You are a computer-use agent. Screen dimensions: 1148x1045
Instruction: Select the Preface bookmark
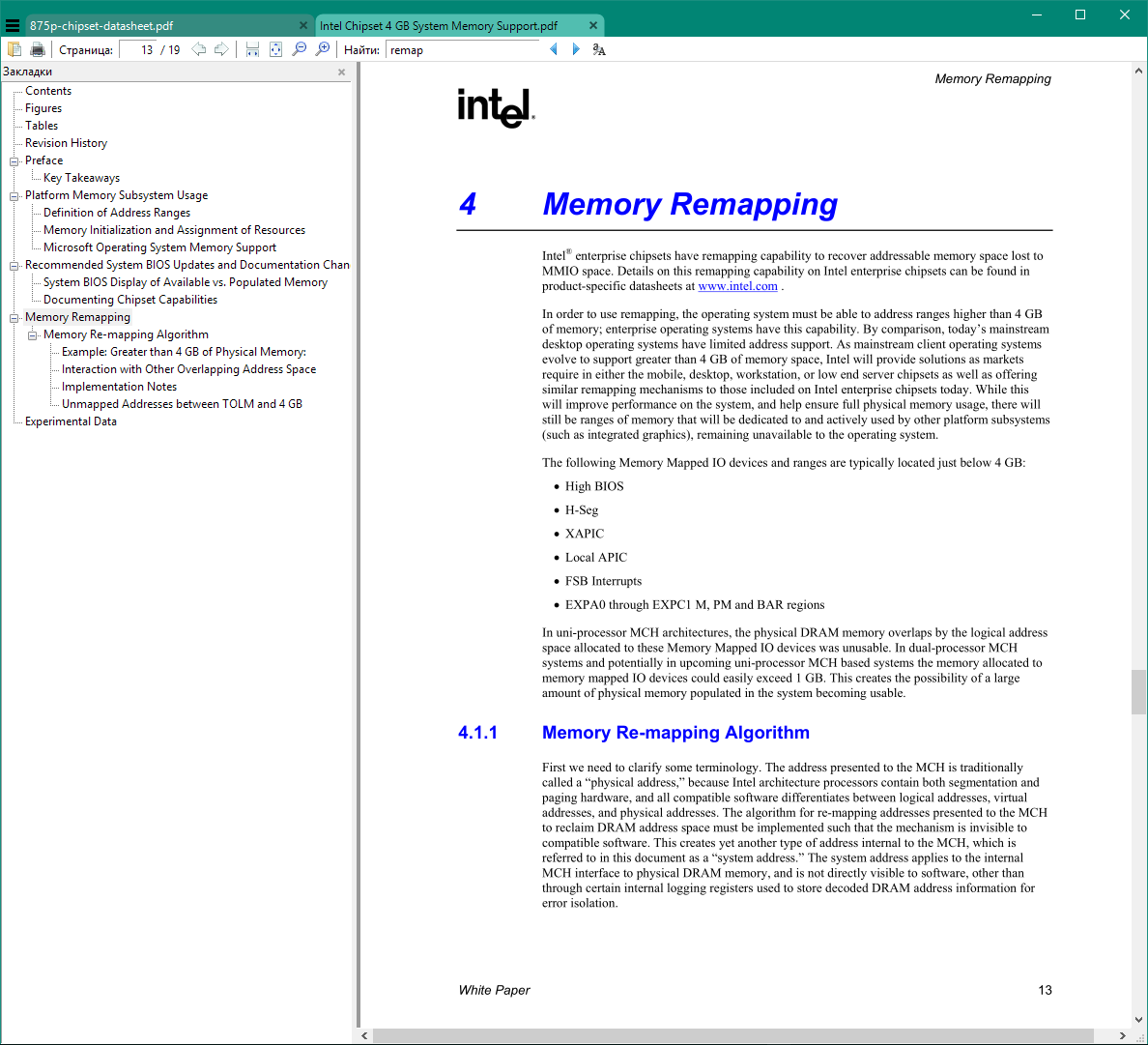[x=43, y=160]
